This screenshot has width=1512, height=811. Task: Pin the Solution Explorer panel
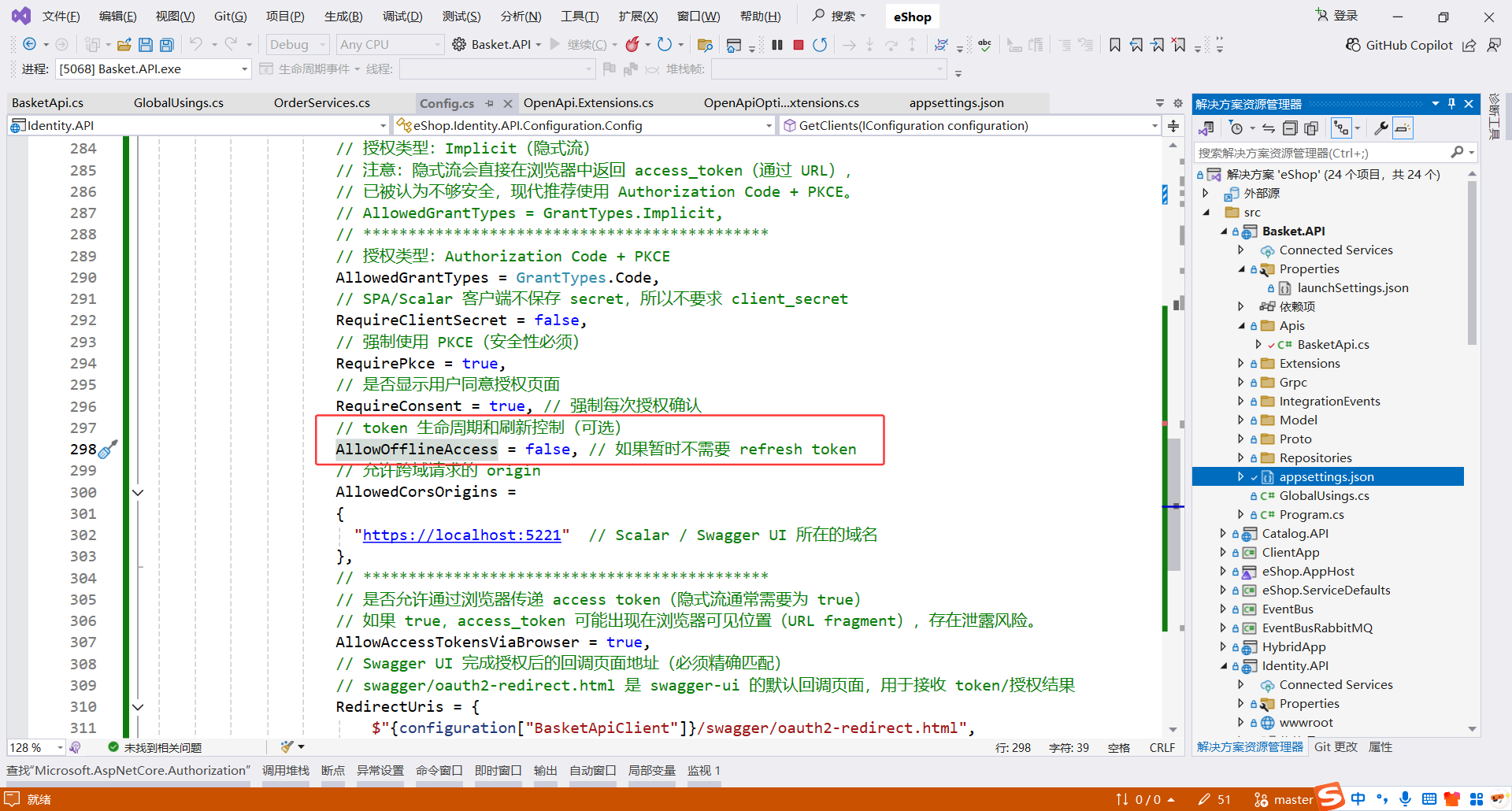pos(1451,104)
